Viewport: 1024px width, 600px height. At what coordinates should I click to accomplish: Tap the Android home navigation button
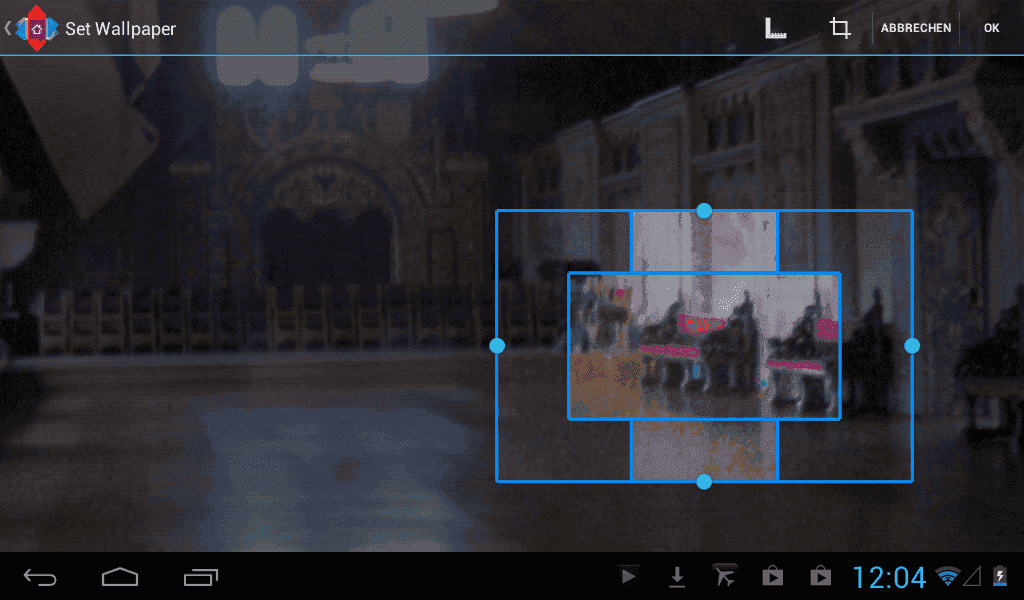[120, 577]
